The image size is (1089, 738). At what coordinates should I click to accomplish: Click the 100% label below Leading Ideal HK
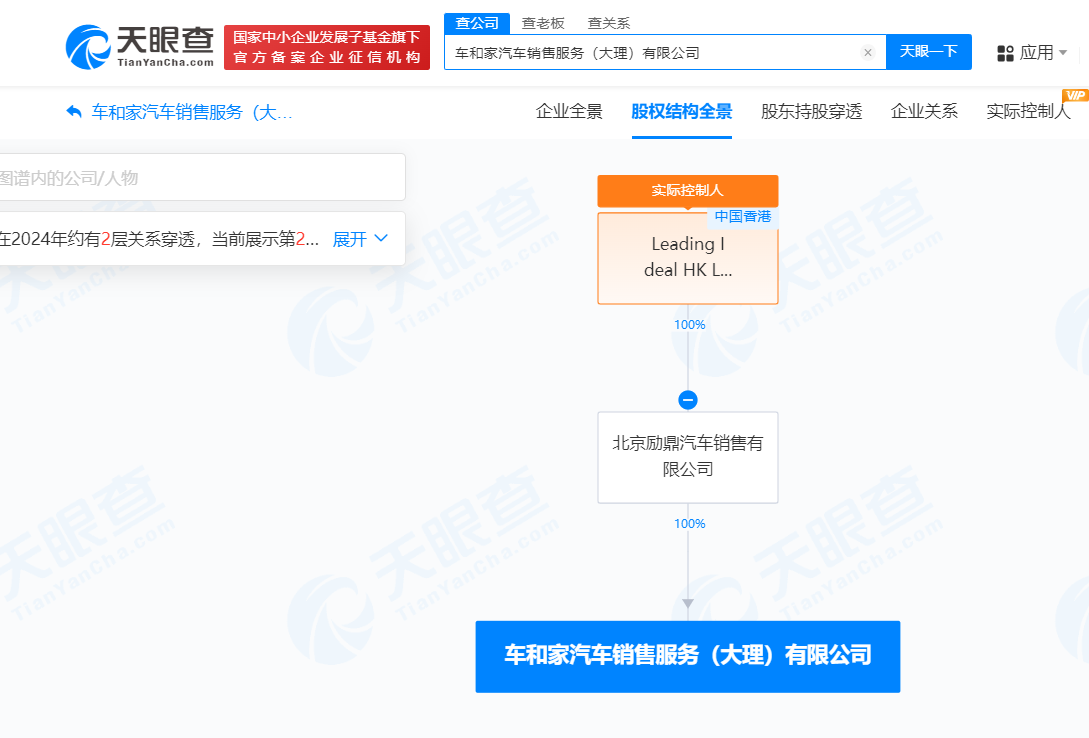pos(690,325)
